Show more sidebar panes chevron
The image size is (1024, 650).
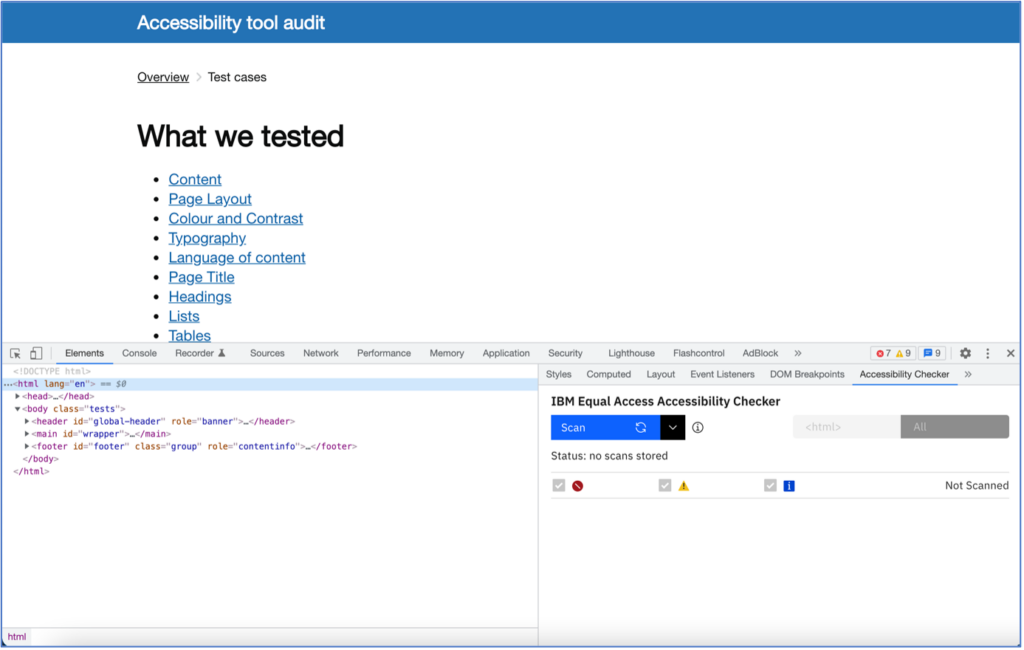(968, 374)
